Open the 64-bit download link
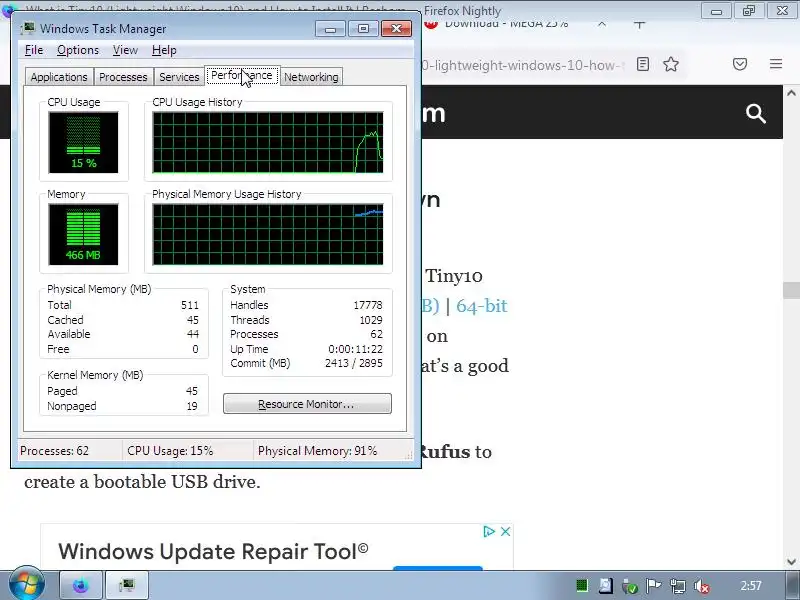Screen dimensions: 800x600 click(482, 306)
